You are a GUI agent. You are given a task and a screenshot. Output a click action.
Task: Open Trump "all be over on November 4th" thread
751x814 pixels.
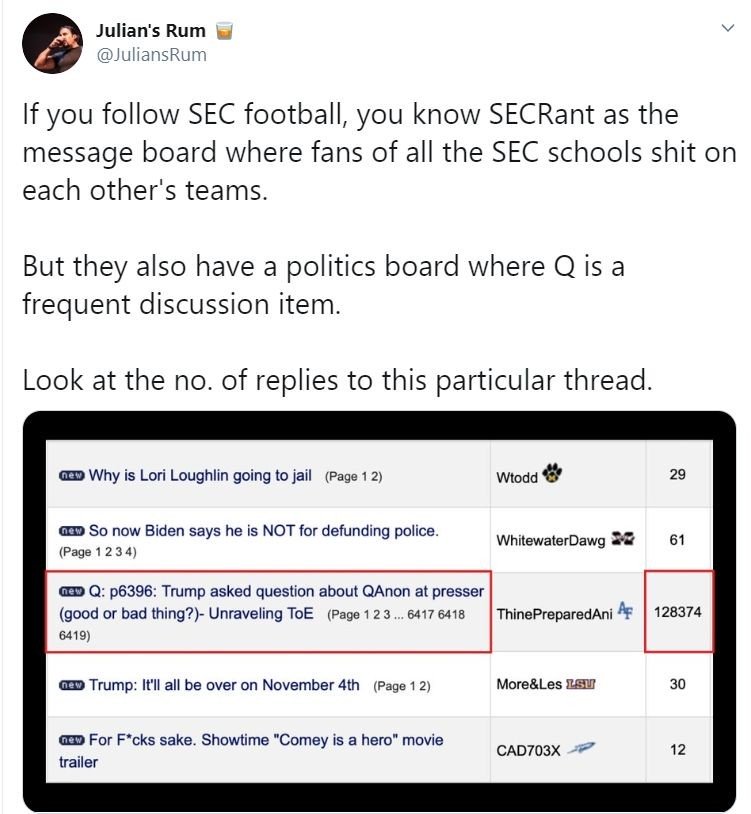(224, 685)
